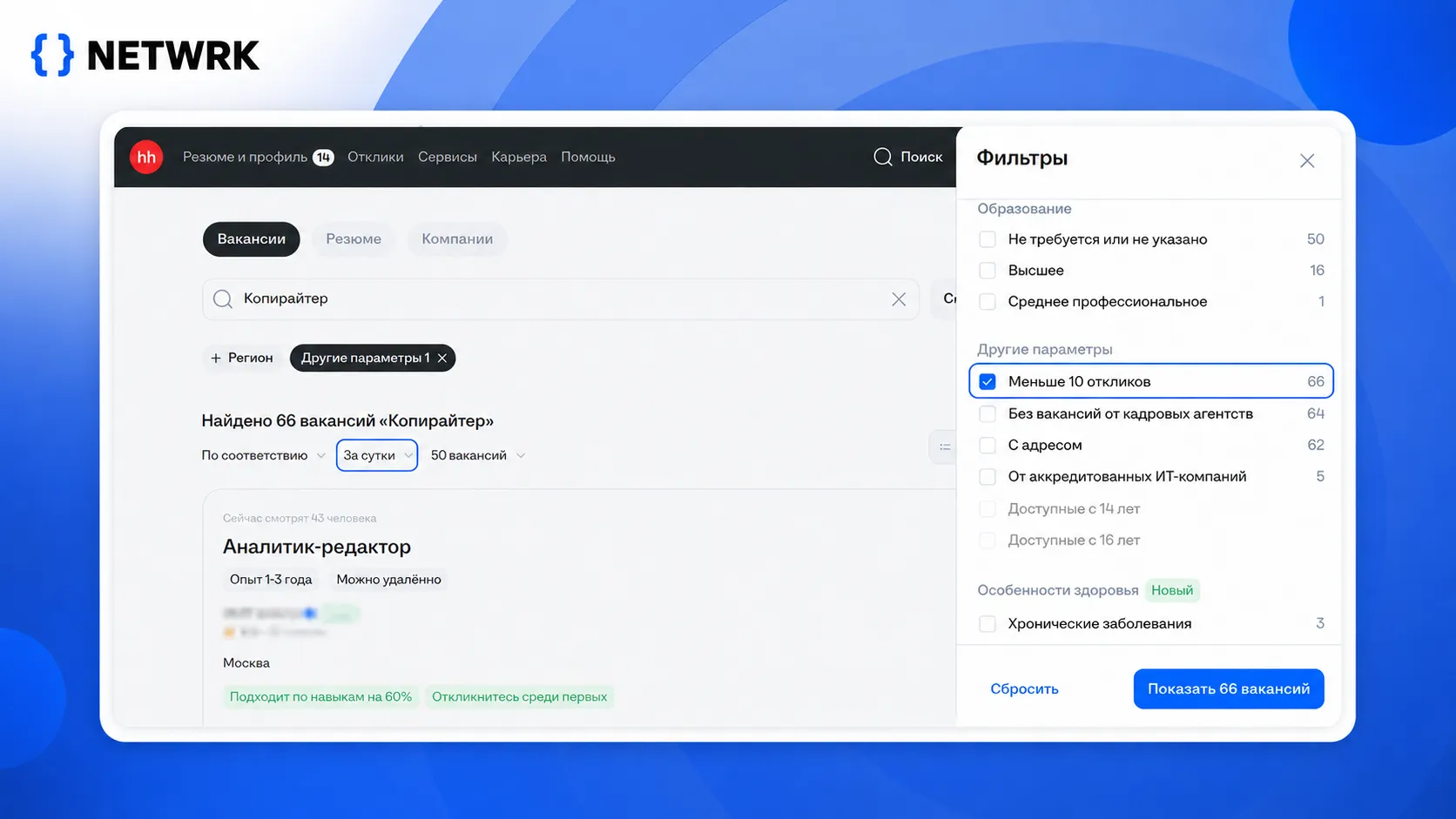Switch to the Компании tab

coord(457,239)
